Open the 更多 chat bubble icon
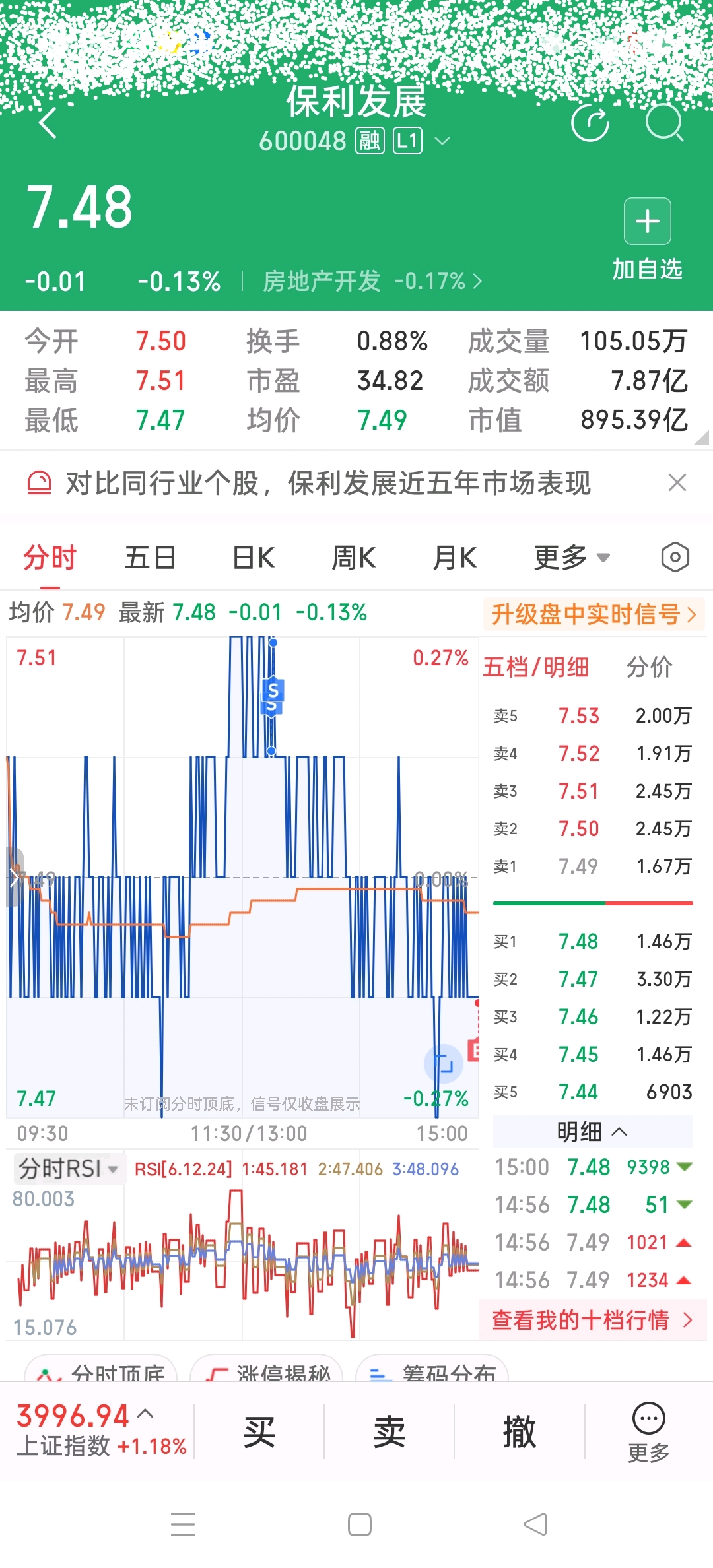The width and height of the screenshot is (713, 1568). coord(648,1431)
